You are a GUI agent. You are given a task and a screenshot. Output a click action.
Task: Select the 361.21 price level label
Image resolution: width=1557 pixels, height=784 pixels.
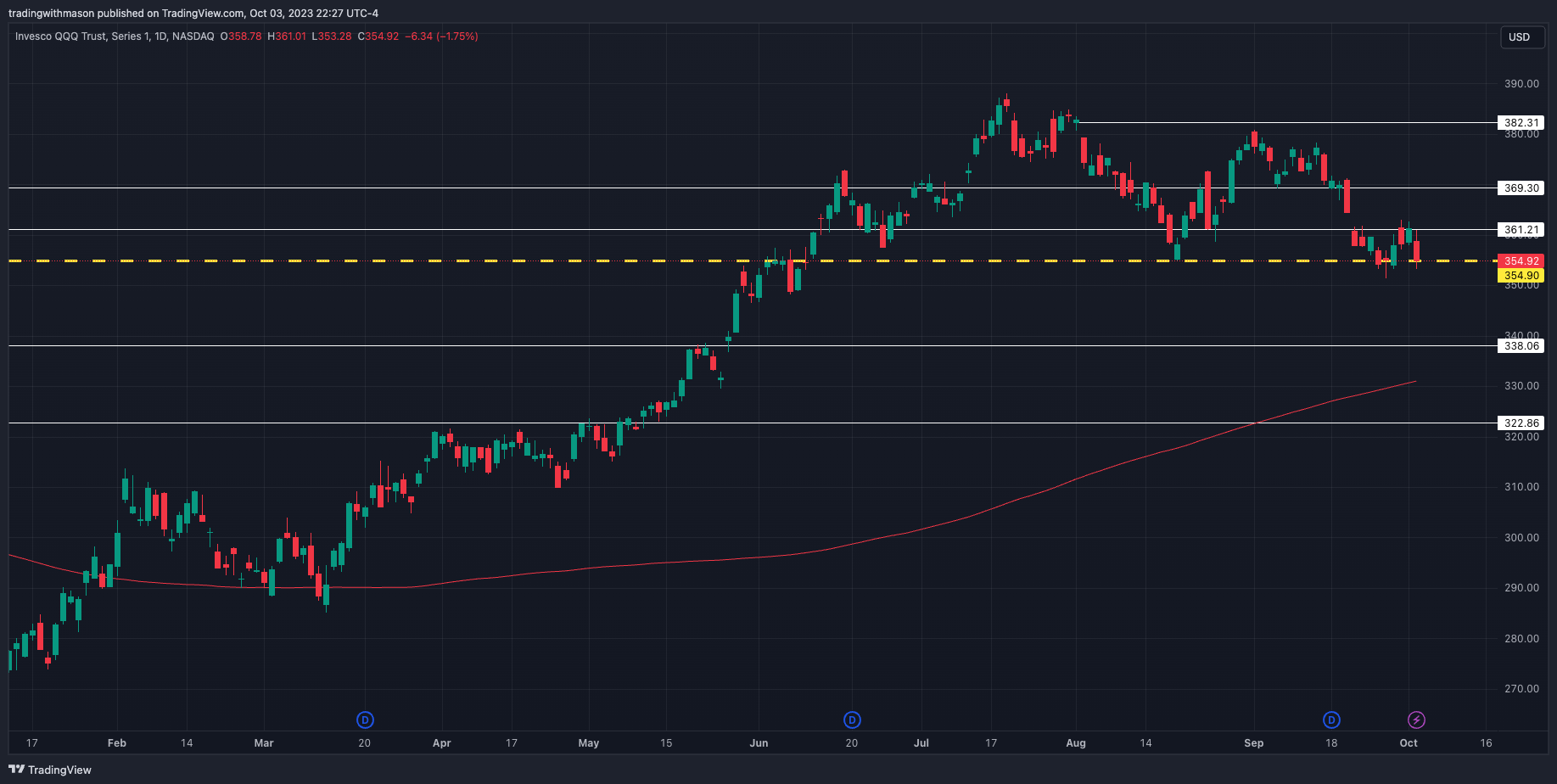pyautogui.click(x=1521, y=230)
